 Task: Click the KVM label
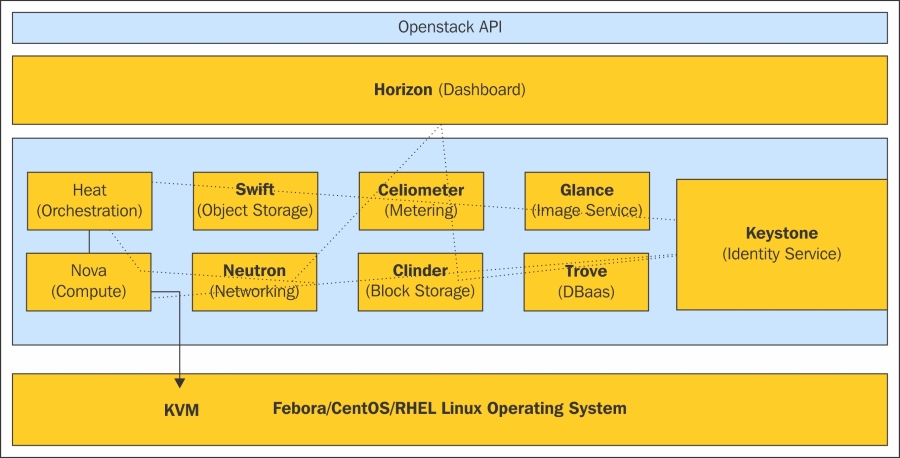pyautogui.click(x=181, y=410)
